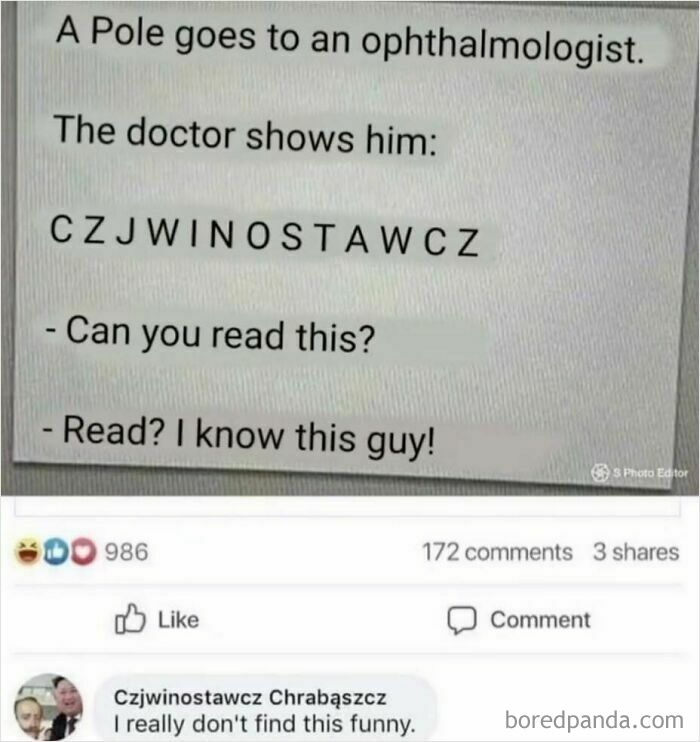This screenshot has width=700, height=742.
Task: Click the comment "I really don't find this funny."
Action: (264, 724)
